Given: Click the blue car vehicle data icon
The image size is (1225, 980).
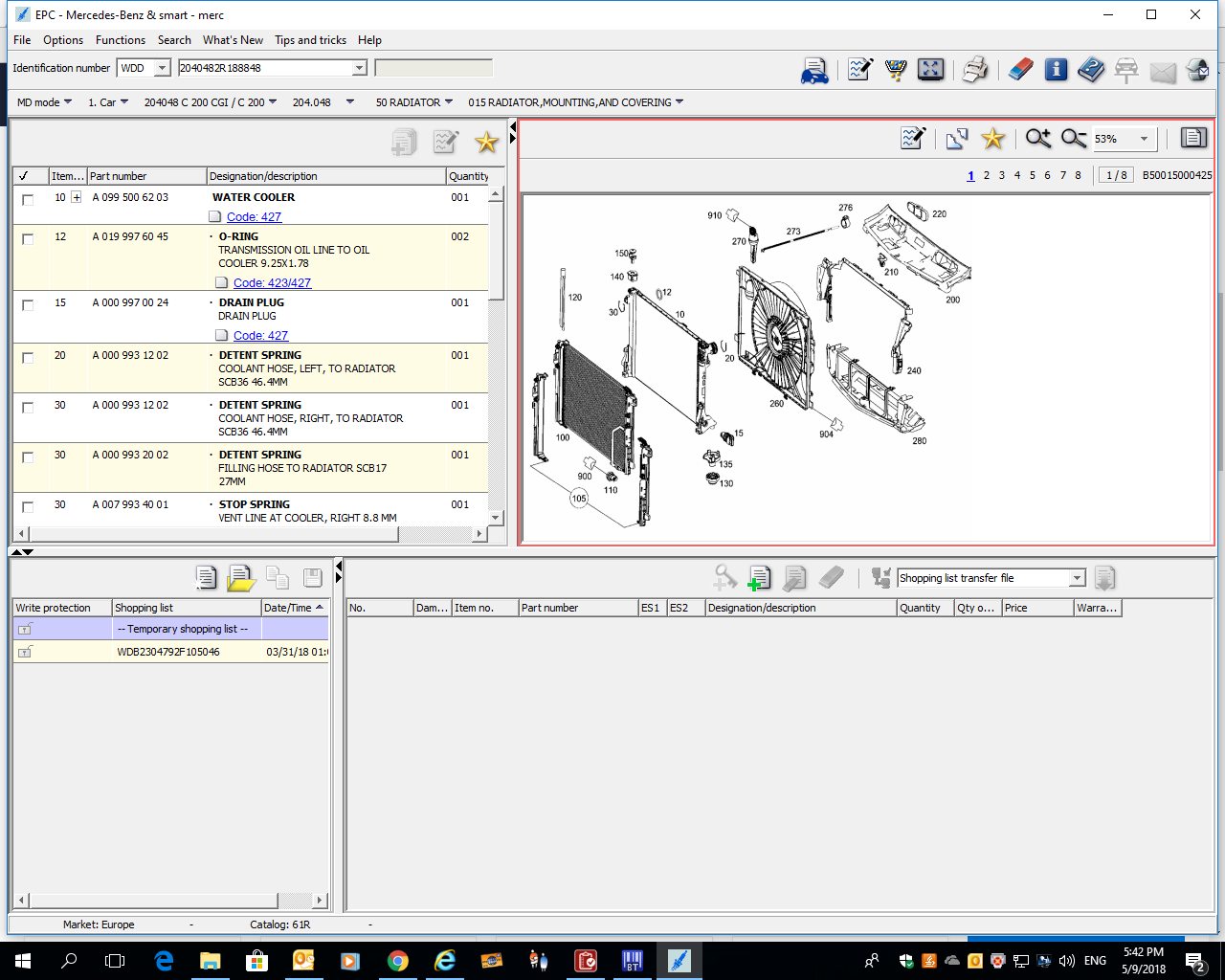Looking at the screenshot, I should (814, 71).
